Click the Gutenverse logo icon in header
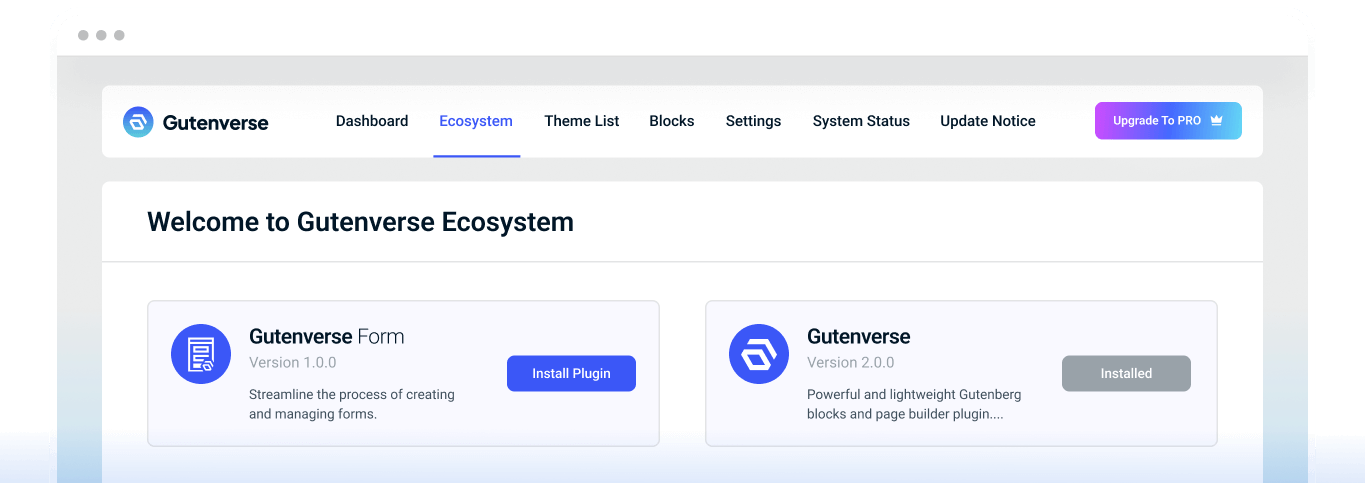Image resolution: width=1365 pixels, height=483 pixels. coord(138,122)
